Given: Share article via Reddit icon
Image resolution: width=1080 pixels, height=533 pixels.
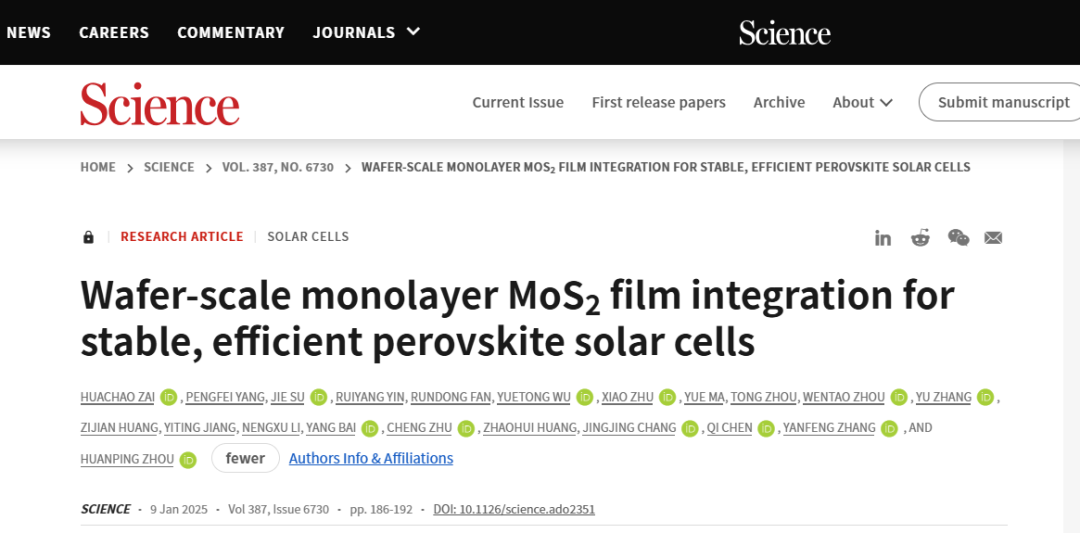Looking at the screenshot, I should 920,237.
